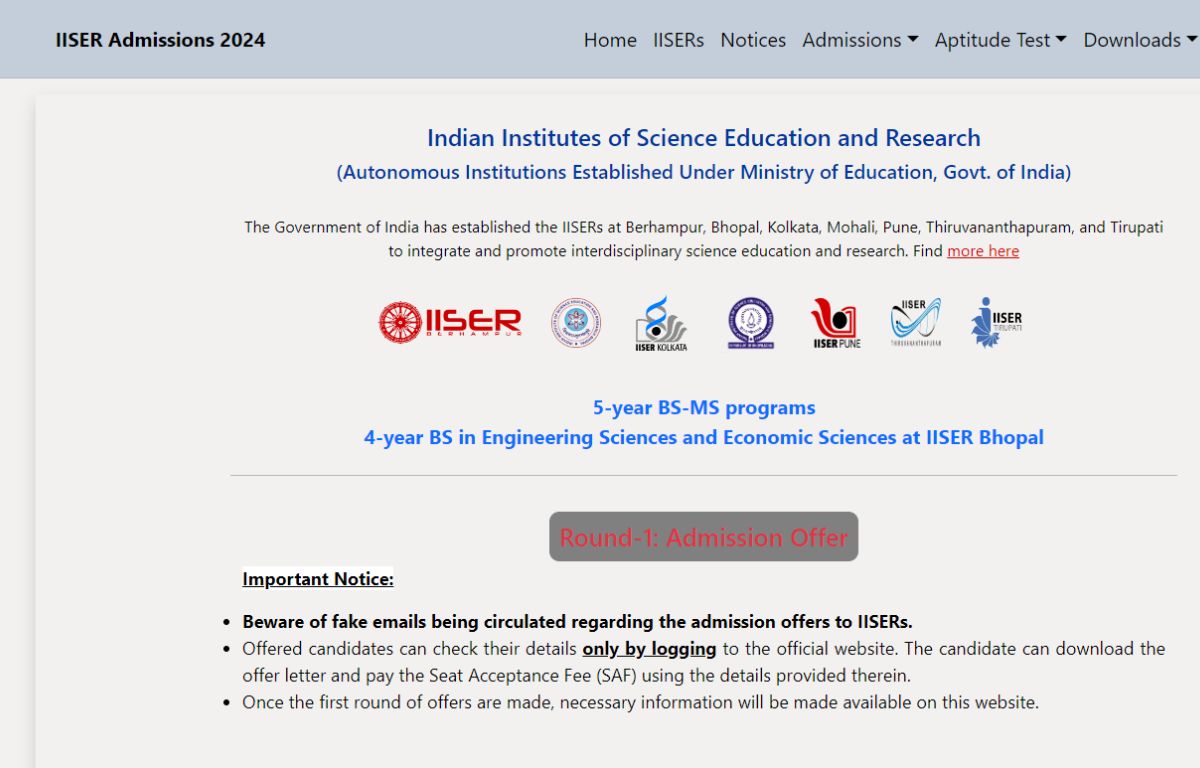This screenshot has width=1200, height=768.
Task: Click the 'Autonomous Institutions Established' subtitle
Action: click(704, 172)
